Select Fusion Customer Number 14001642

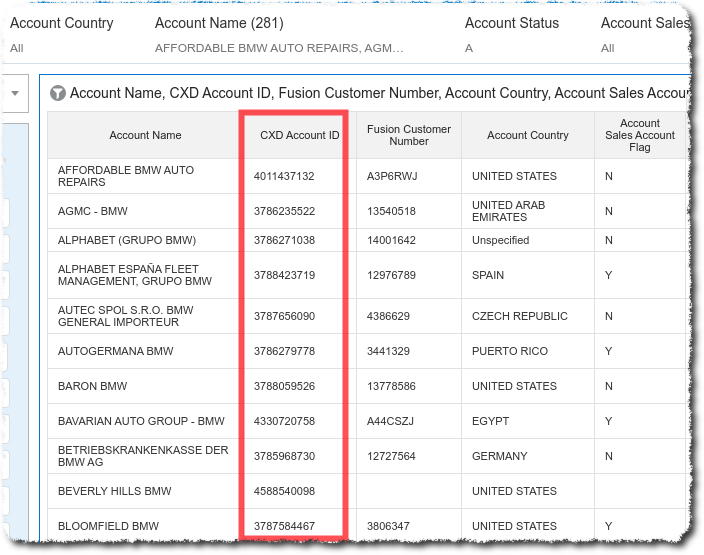(x=391, y=240)
